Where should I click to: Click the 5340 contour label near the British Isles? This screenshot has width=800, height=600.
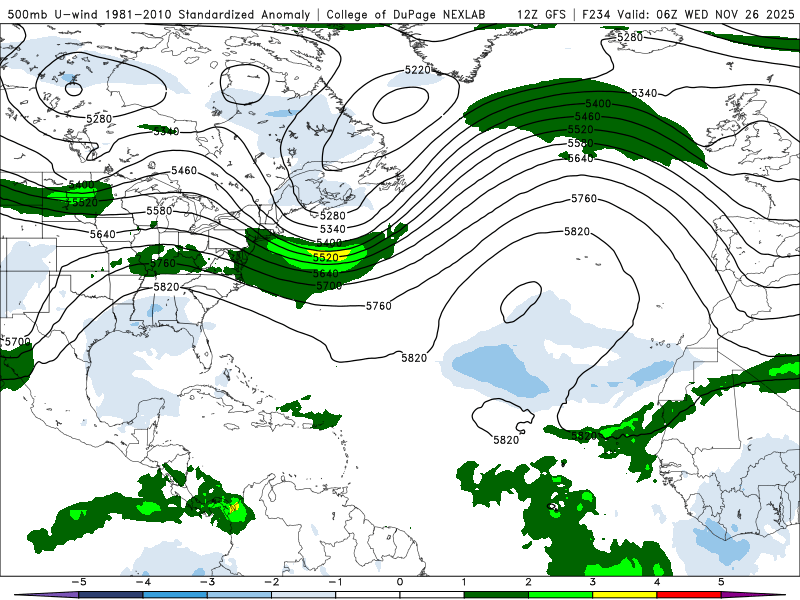pos(644,93)
